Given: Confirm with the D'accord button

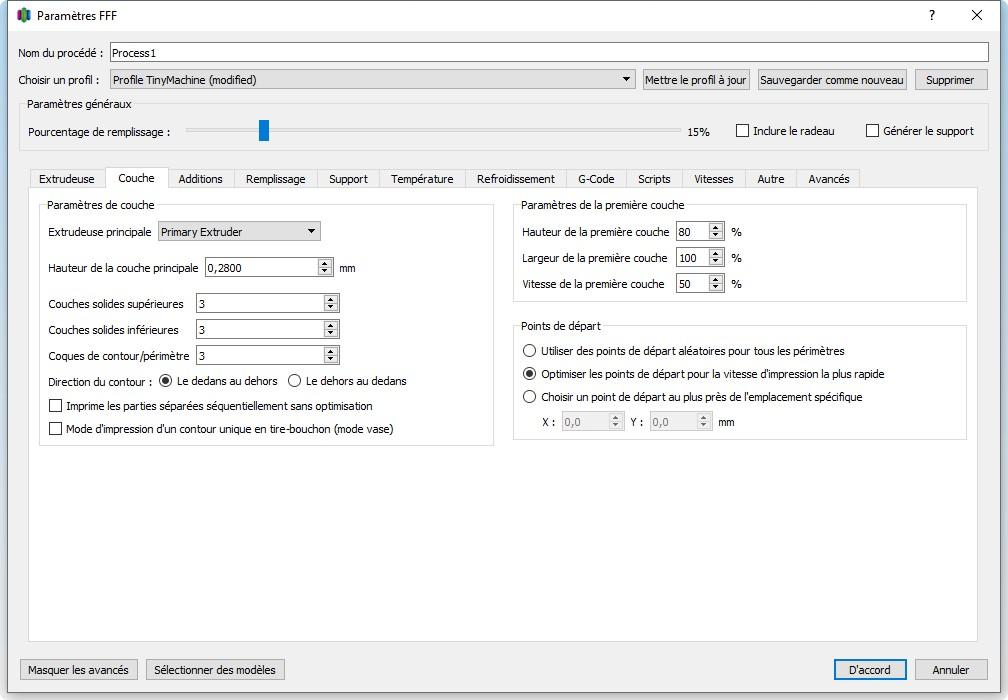Looking at the screenshot, I should pos(870,670).
